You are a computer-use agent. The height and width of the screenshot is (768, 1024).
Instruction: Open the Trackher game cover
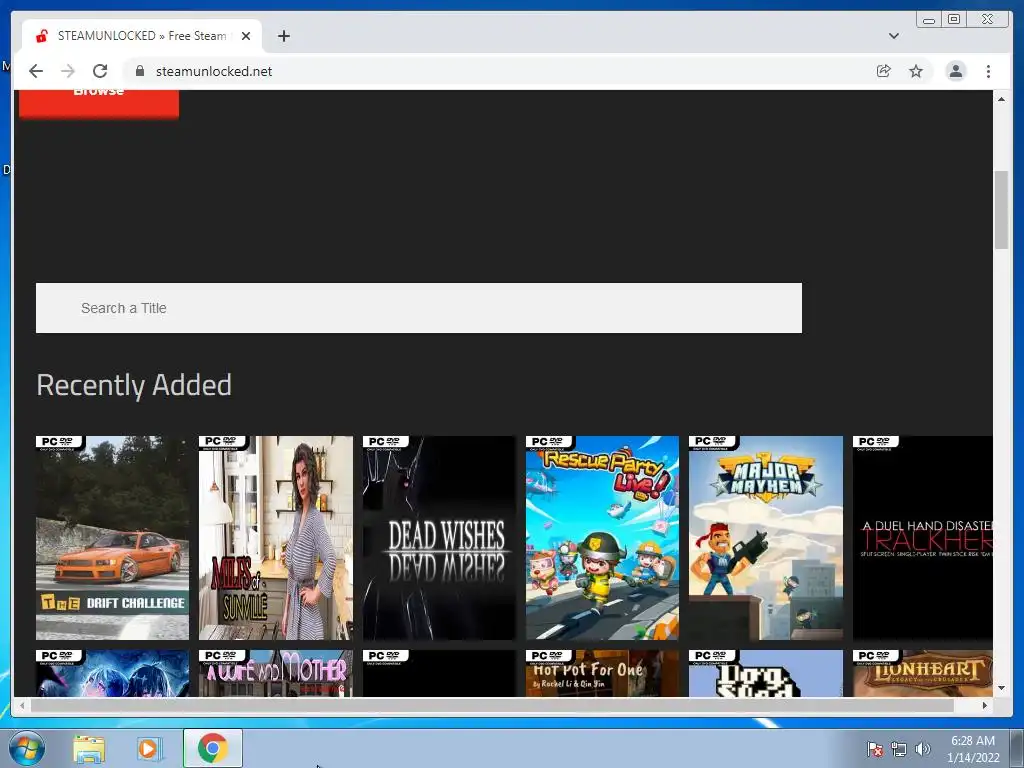point(922,538)
